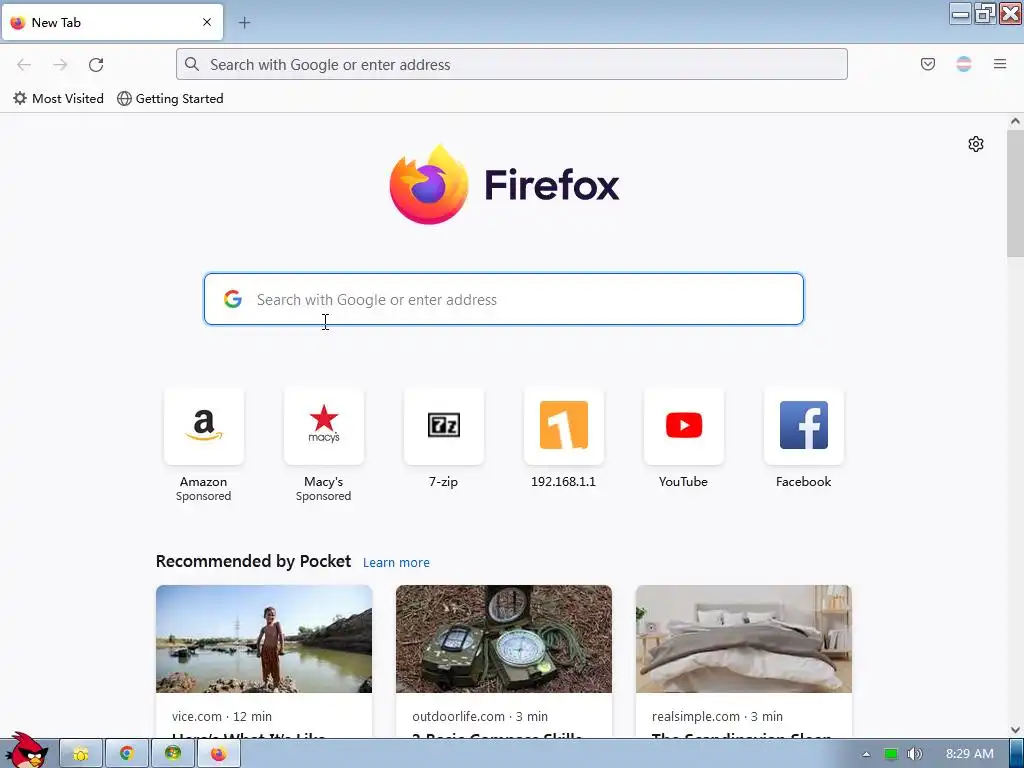Open the Chrome taskbar icon
The width and height of the screenshot is (1024, 768).
(127, 754)
